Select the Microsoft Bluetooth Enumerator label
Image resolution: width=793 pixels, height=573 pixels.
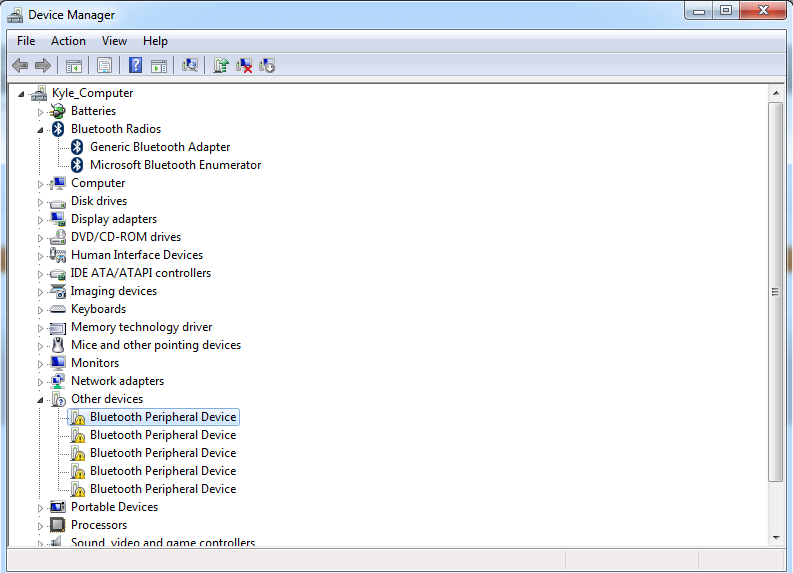click(x=175, y=165)
